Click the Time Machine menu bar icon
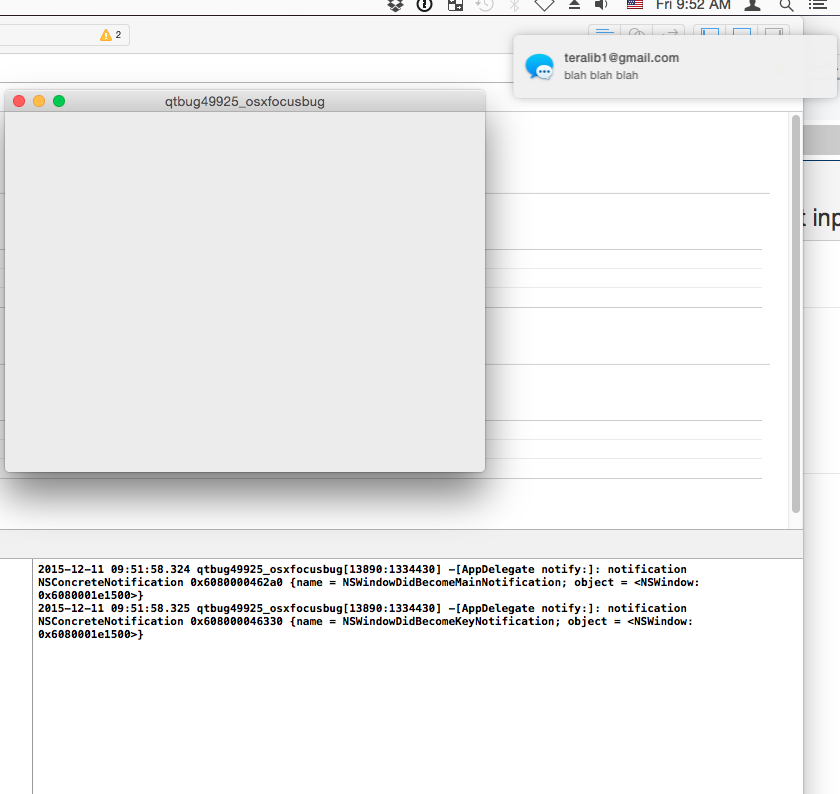The width and height of the screenshot is (840, 794). tap(484, 5)
